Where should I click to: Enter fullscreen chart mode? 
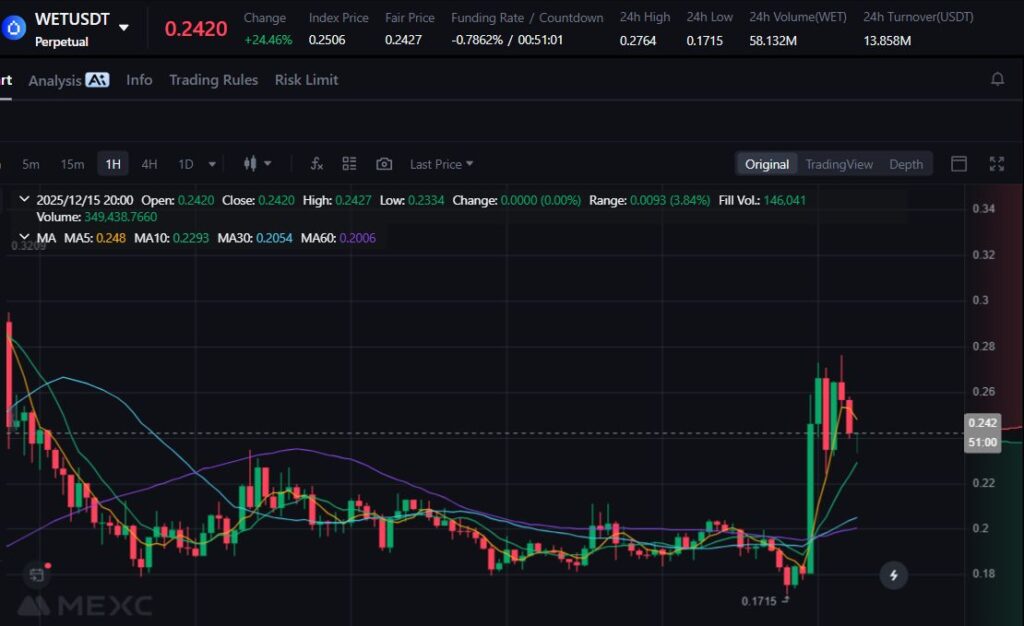click(x=996, y=164)
